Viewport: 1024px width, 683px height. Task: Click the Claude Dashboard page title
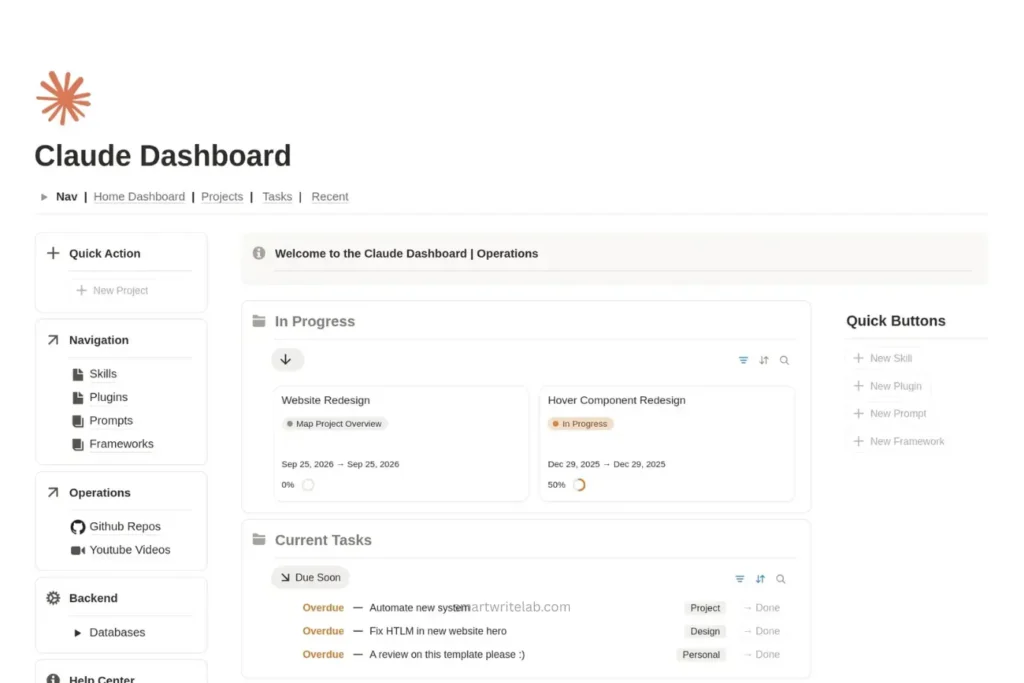(163, 155)
